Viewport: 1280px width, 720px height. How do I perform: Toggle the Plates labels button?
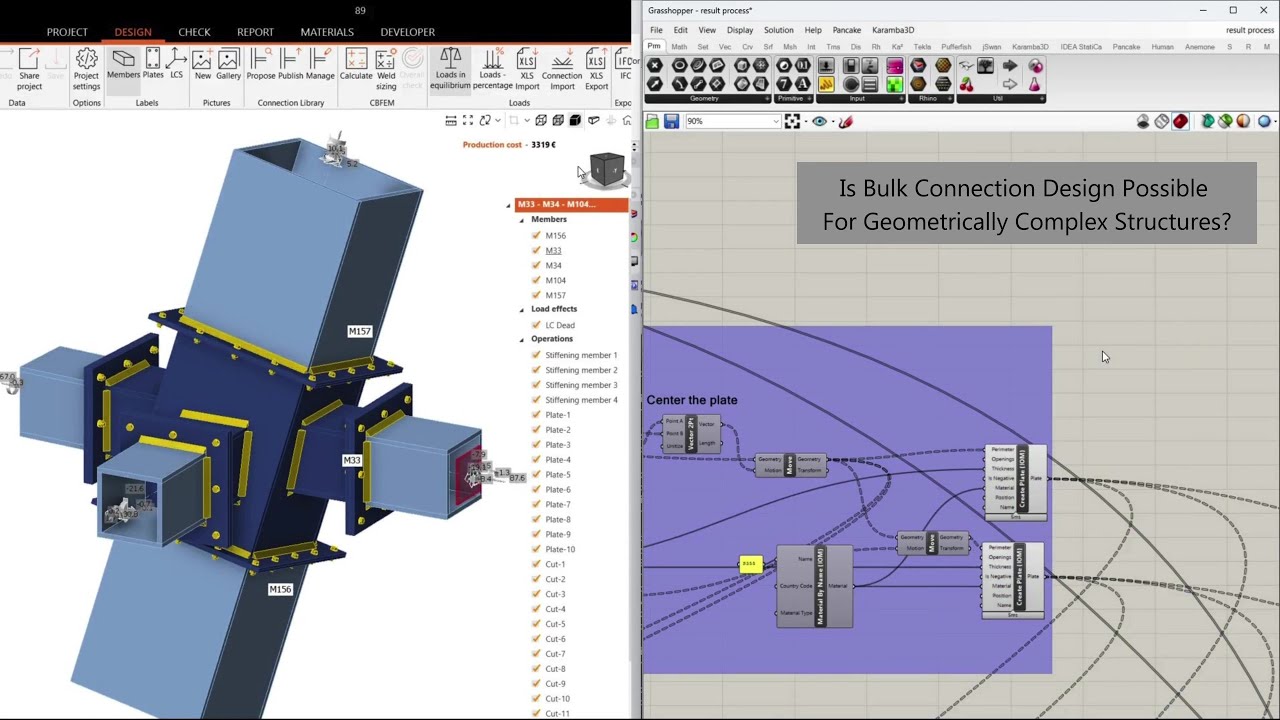pyautogui.click(x=153, y=65)
